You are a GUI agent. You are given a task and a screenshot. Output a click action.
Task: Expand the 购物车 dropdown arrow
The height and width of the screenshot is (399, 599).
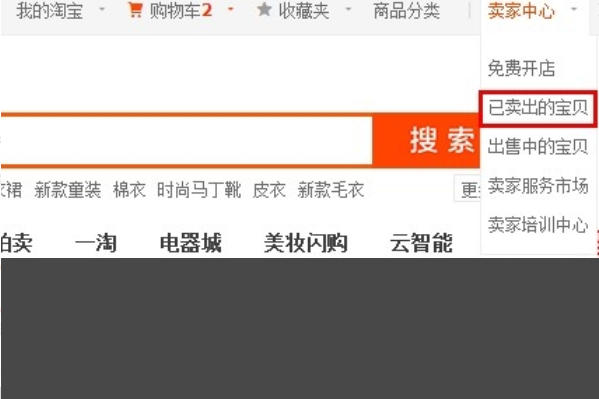pos(231,8)
